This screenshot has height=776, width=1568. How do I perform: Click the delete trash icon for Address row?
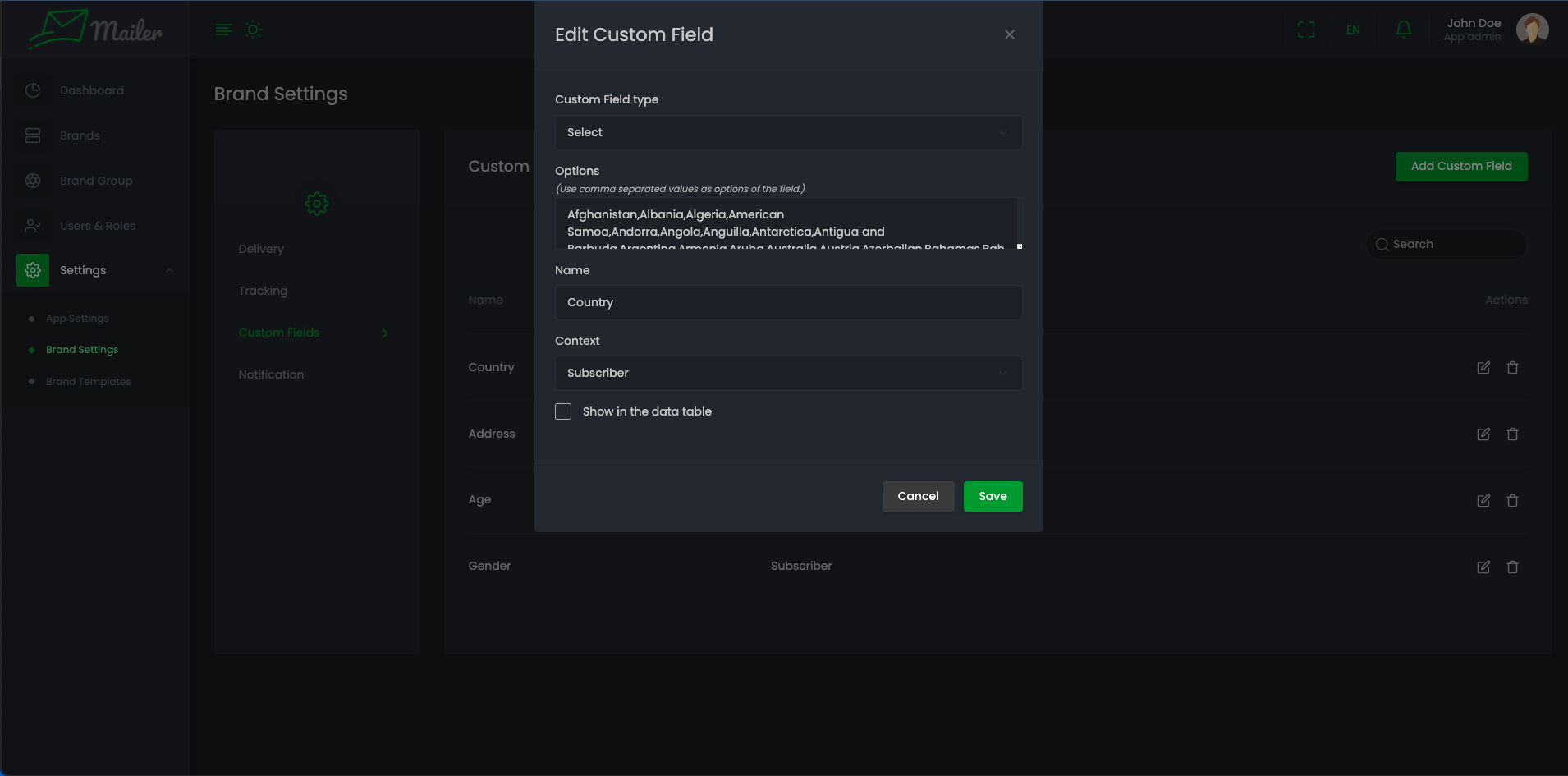coord(1512,434)
